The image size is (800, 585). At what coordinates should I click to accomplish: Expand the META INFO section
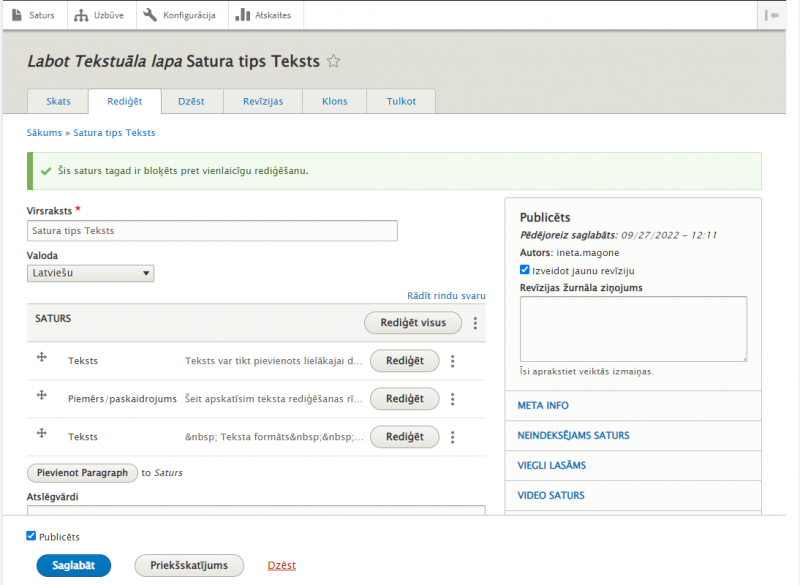[633, 405]
